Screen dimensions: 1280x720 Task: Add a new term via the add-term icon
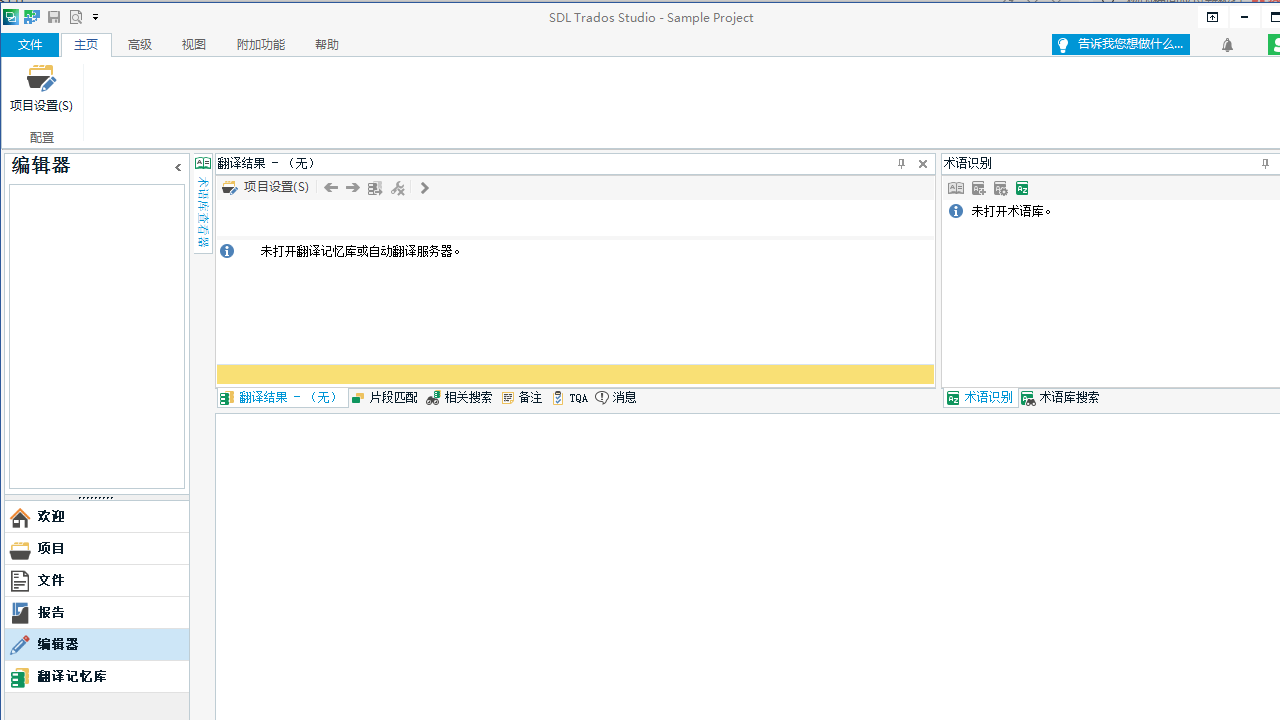pos(978,188)
